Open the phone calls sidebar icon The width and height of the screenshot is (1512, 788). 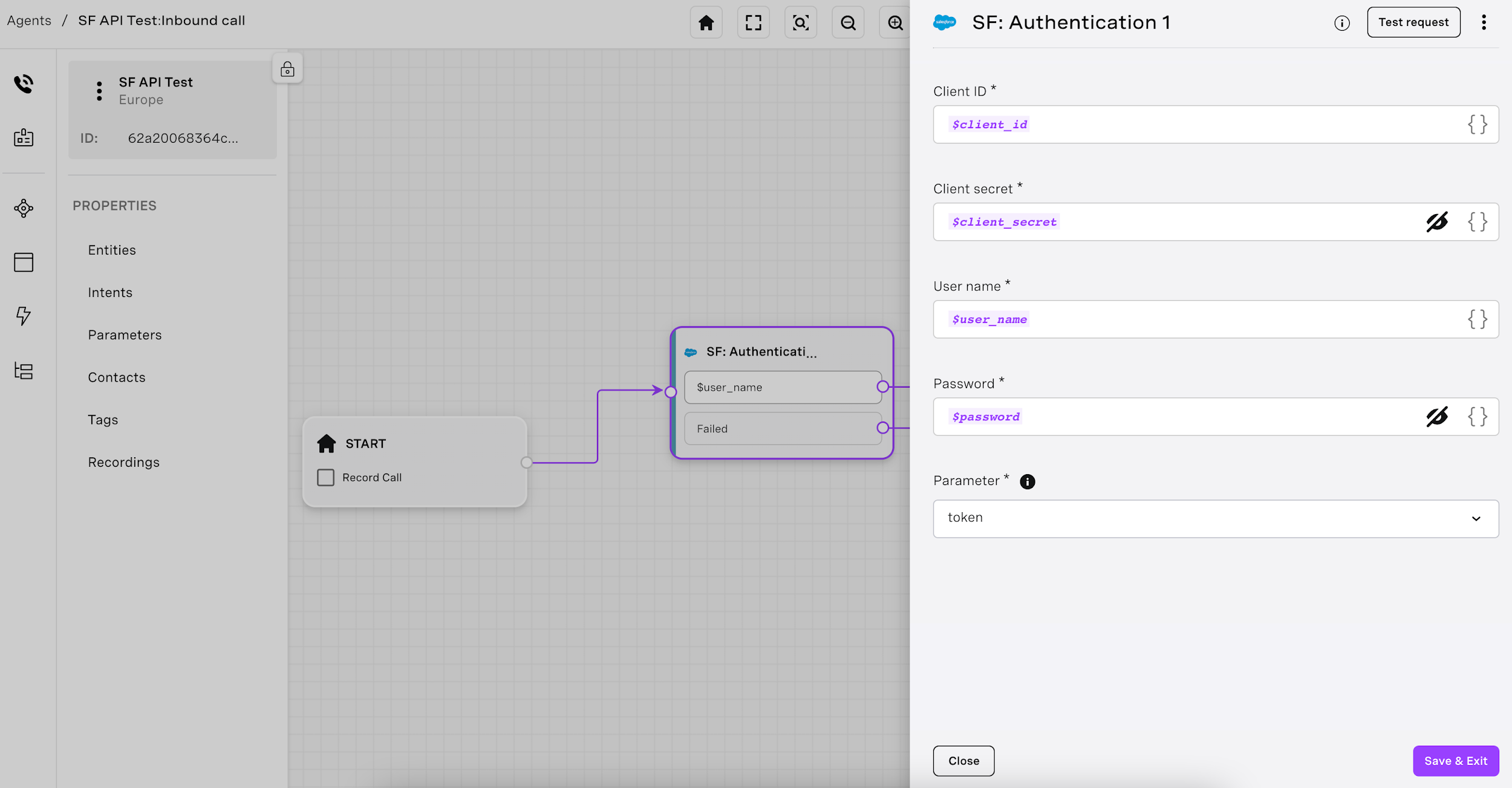pos(24,83)
